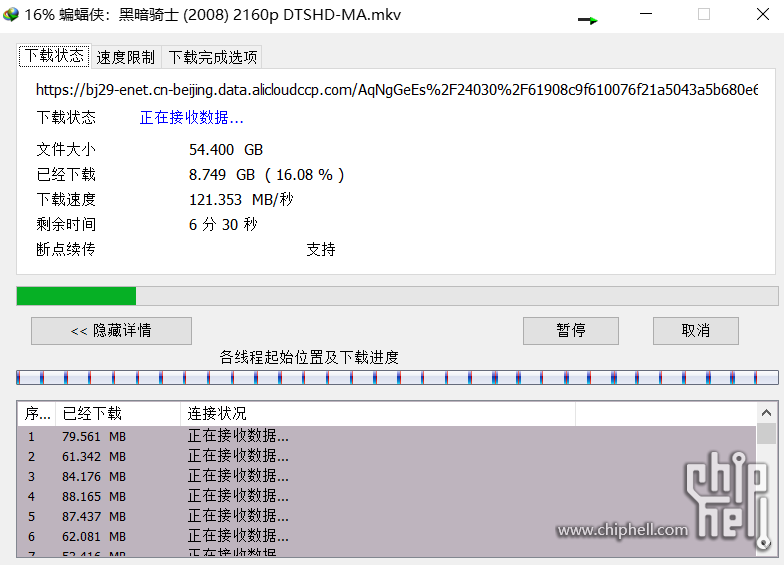Select thread row 1 with 79.561 MB
Viewport: 784px width, 565px height.
tap(387, 436)
